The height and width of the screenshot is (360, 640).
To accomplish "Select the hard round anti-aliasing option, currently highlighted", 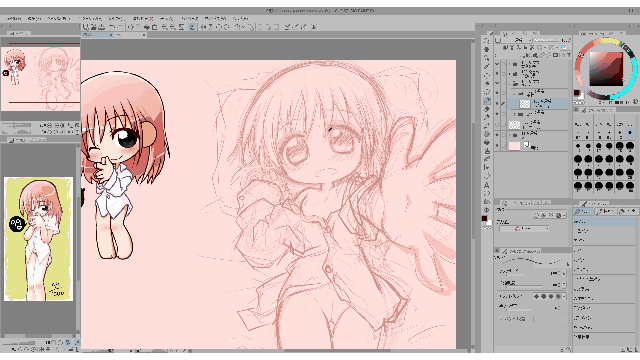I will [x=558, y=296].
